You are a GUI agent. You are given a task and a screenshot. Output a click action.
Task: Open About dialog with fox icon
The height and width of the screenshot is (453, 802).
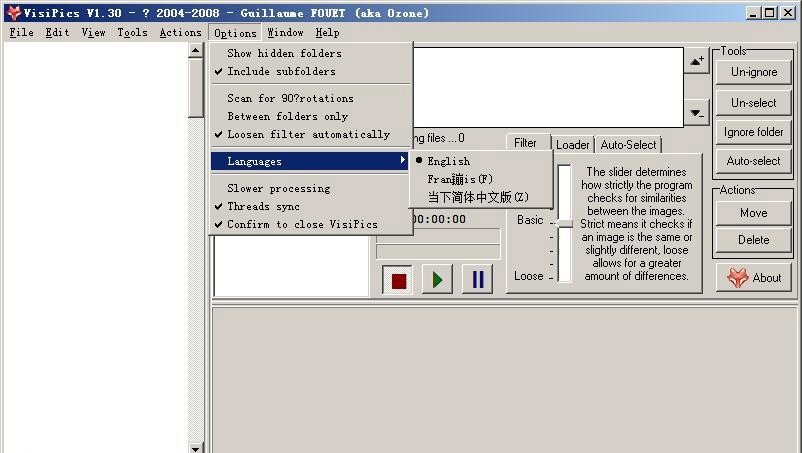754,278
